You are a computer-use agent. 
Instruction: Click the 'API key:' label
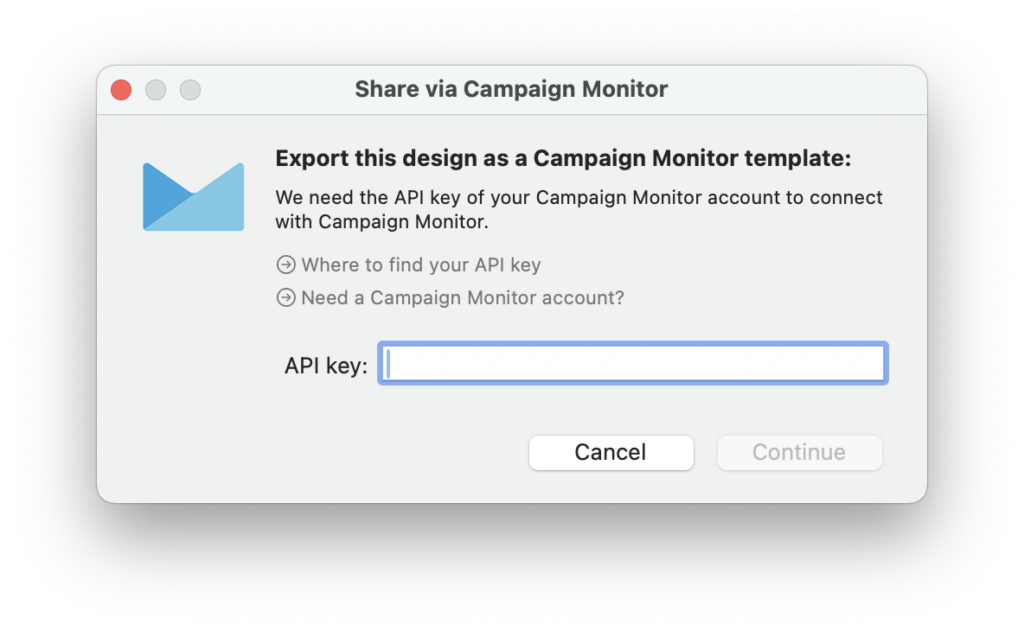[326, 365]
